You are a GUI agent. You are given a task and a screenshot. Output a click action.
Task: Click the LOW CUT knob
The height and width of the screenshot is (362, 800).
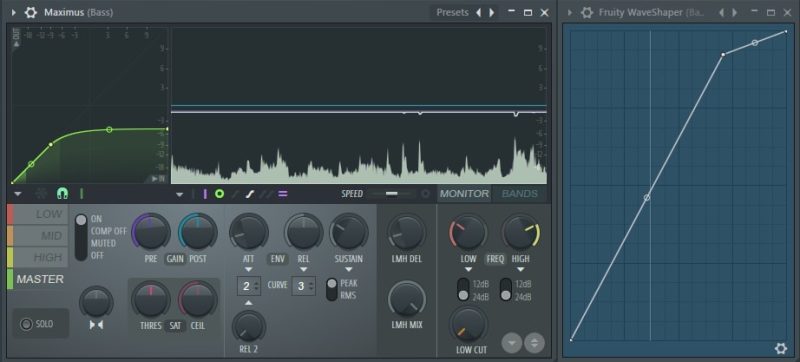click(x=468, y=325)
